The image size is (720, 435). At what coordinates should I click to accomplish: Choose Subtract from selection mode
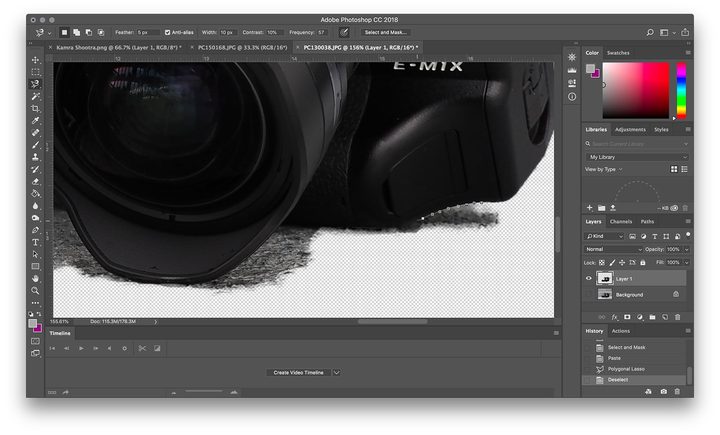pos(89,33)
